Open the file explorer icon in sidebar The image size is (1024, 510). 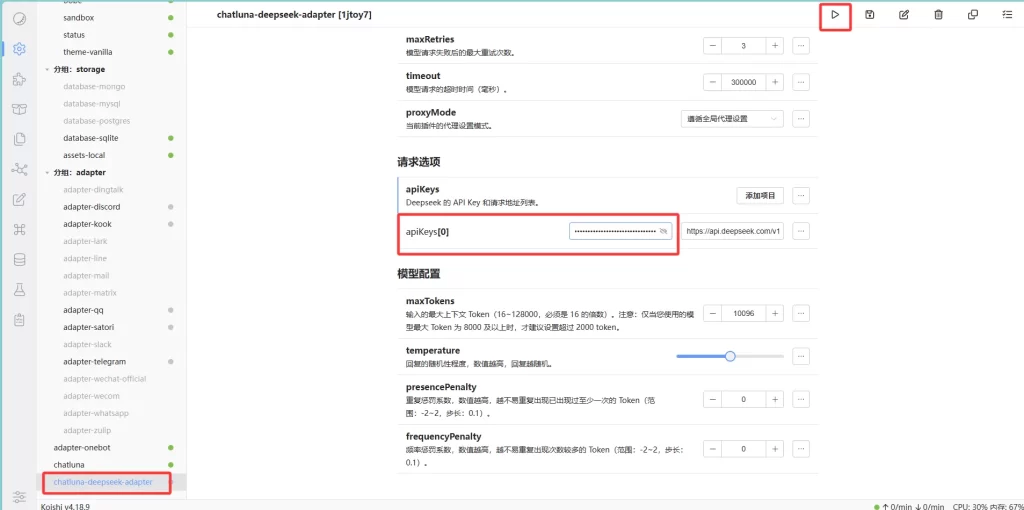[x=19, y=139]
